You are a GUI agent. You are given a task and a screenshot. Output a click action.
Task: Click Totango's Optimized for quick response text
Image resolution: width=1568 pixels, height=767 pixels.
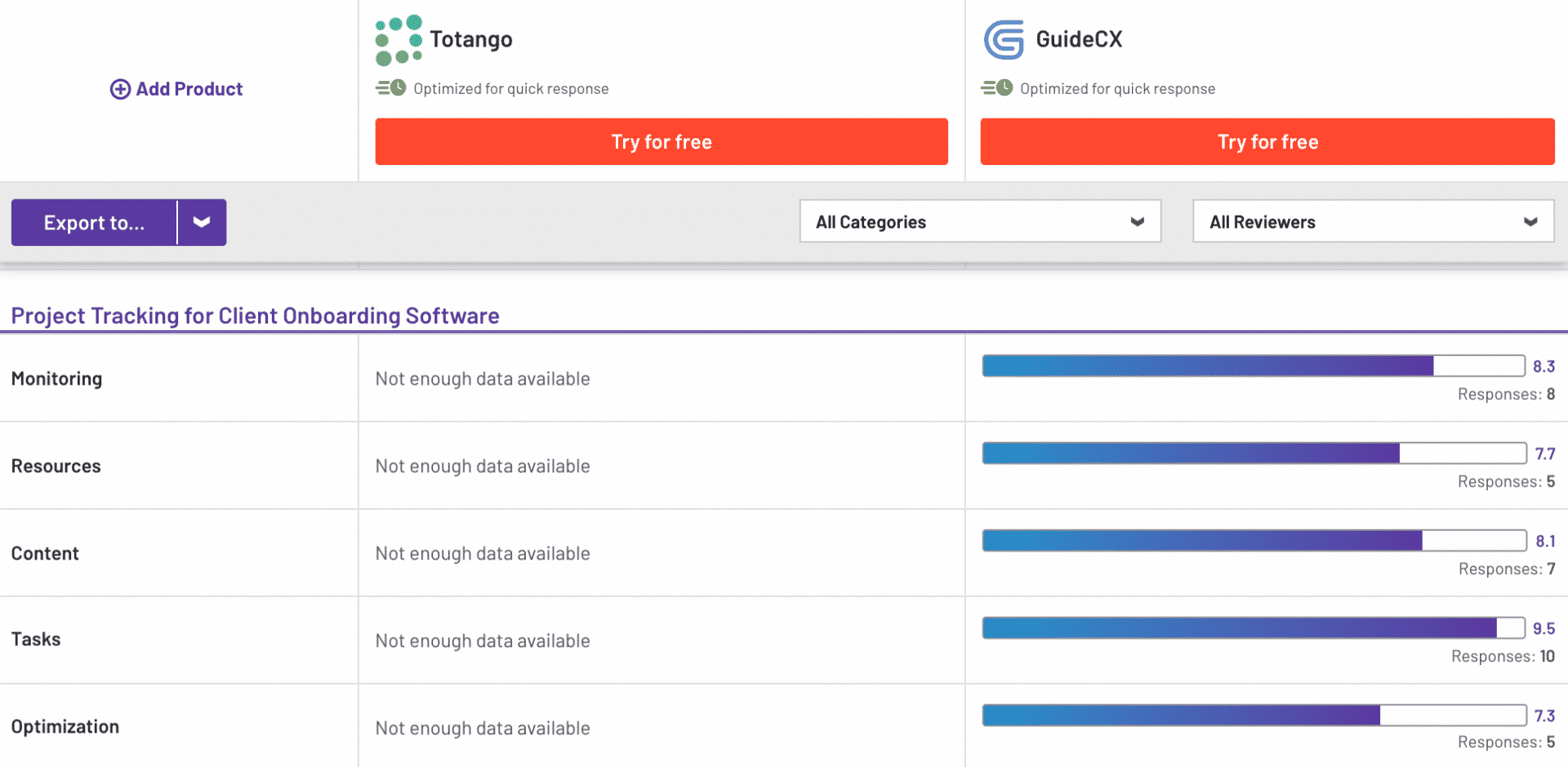tap(511, 88)
